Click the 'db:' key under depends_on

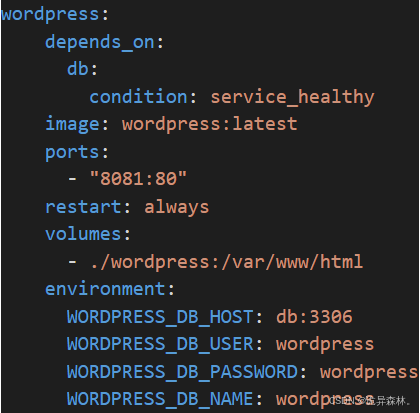[82, 69]
